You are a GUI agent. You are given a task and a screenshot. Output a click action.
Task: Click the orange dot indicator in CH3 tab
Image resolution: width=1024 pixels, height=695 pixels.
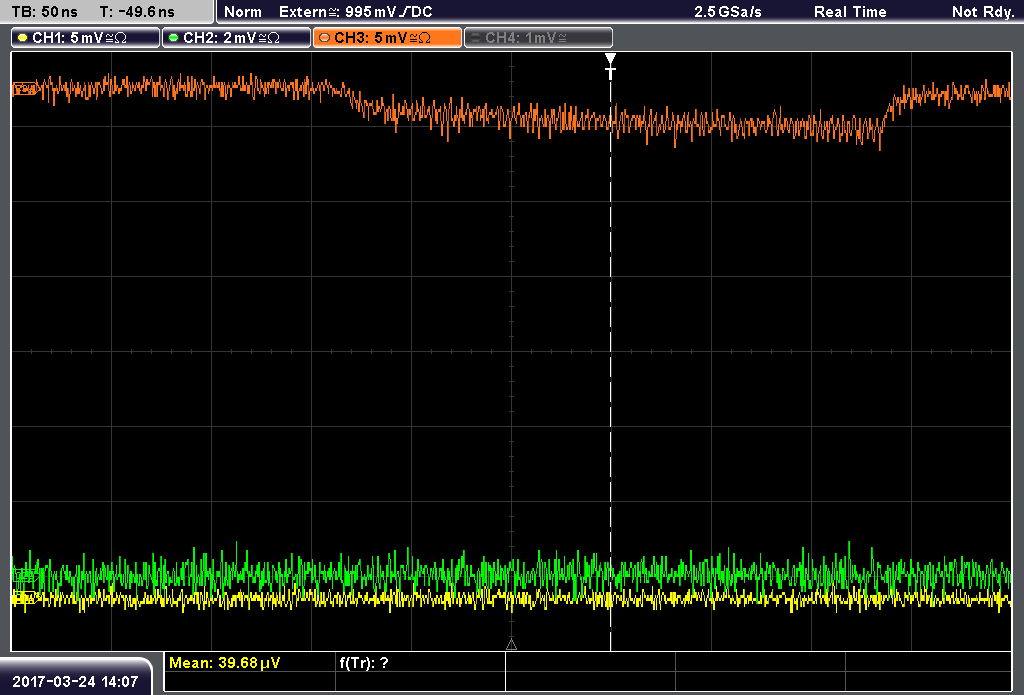pos(325,38)
